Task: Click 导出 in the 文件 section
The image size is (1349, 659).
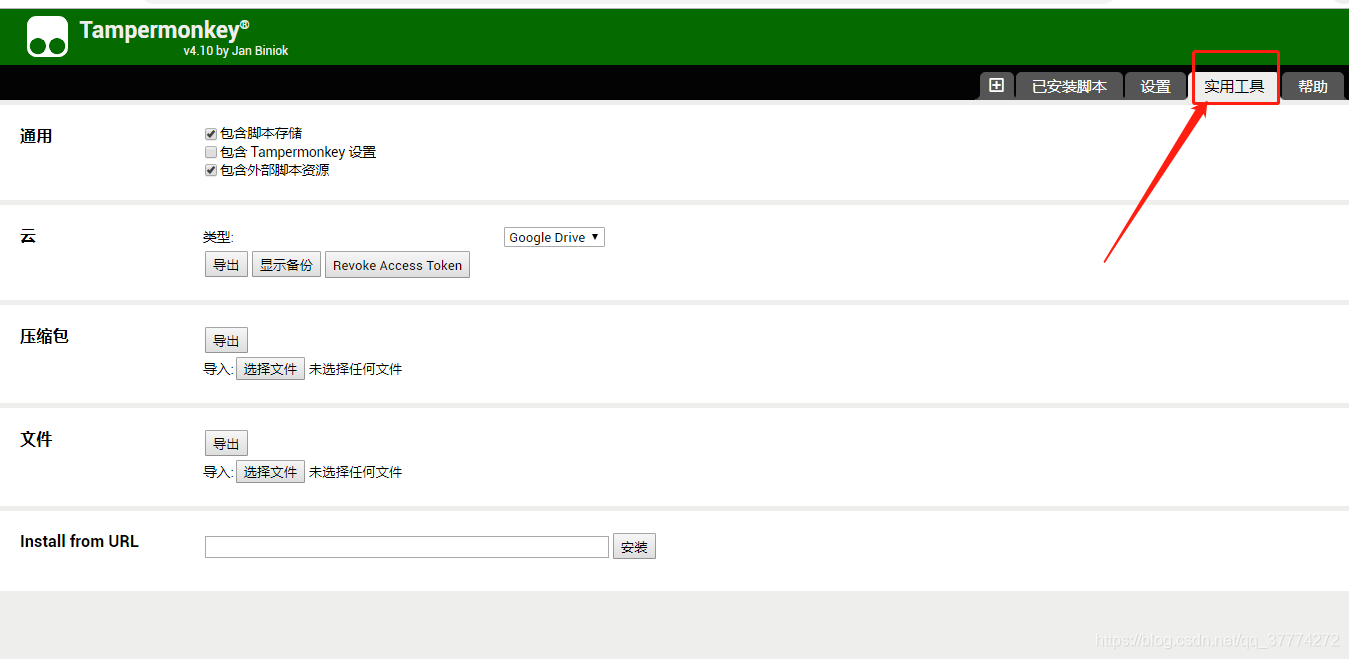Action: click(x=226, y=444)
